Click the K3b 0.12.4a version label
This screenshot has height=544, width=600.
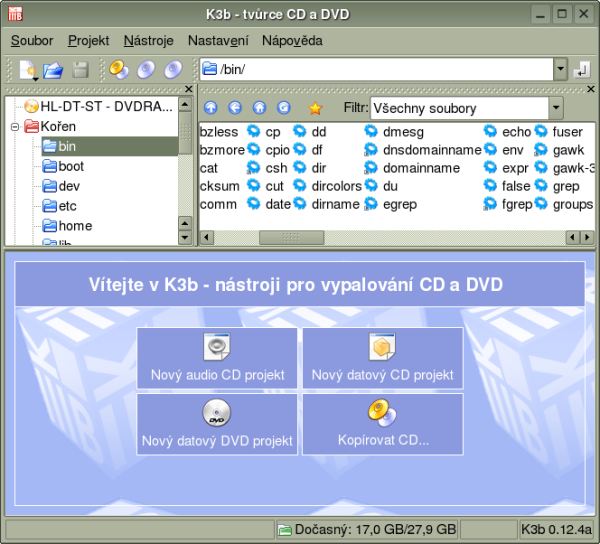click(x=556, y=530)
